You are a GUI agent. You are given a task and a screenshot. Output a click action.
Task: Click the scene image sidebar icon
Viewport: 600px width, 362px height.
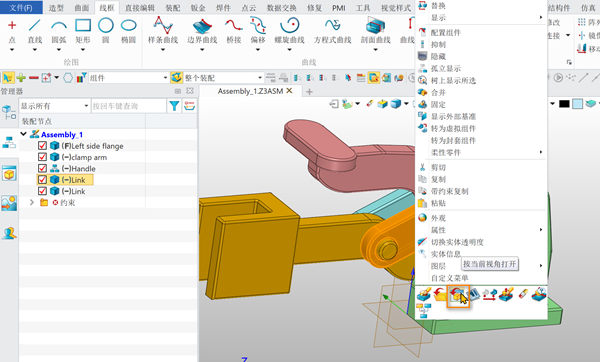pyautogui.click(x=9, y=203)
